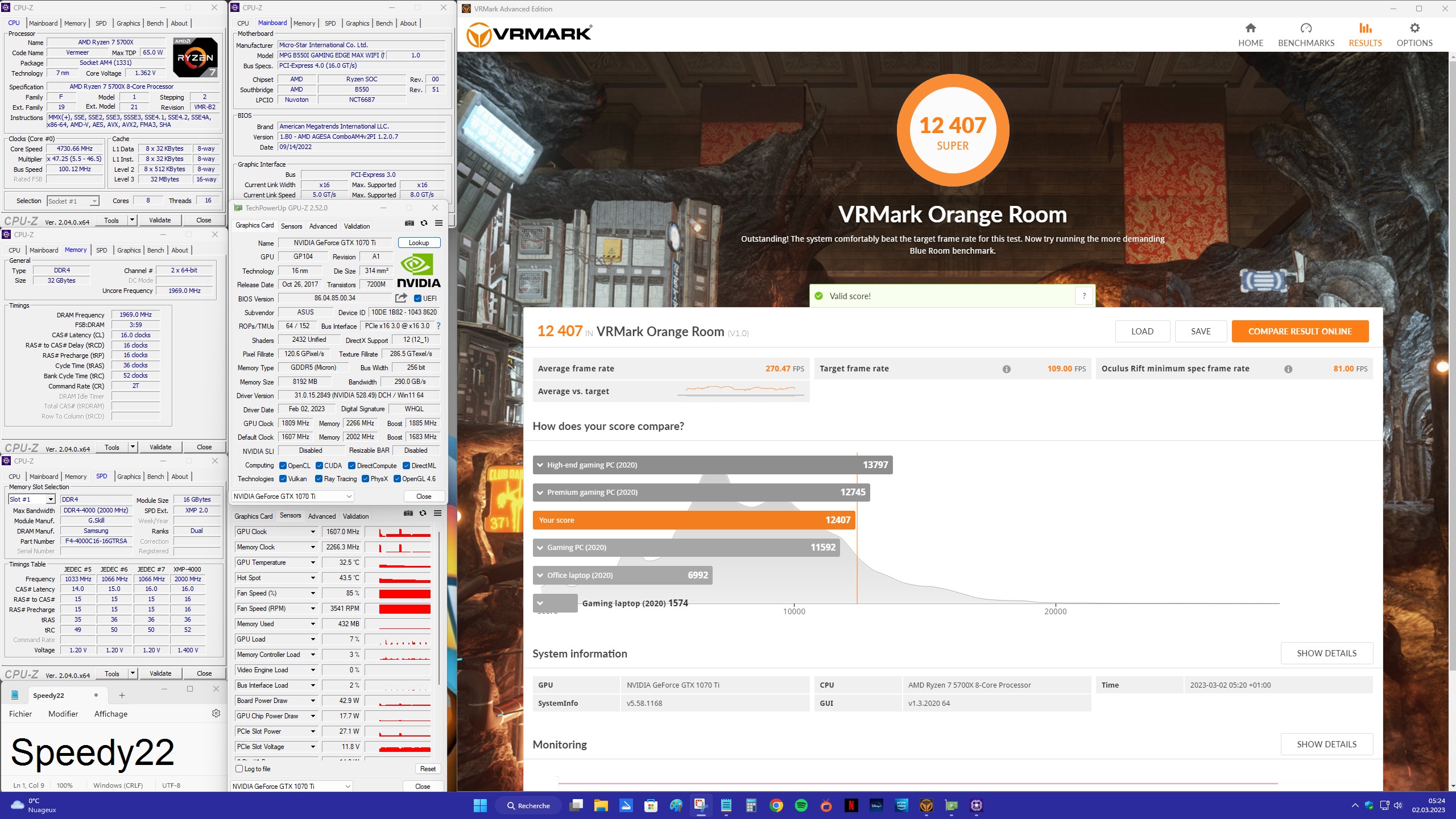Screen dimensions: 1456x819
Task: Toggle Vulkan checkbox in GPU-Z
Action: [x=283, y=479]
